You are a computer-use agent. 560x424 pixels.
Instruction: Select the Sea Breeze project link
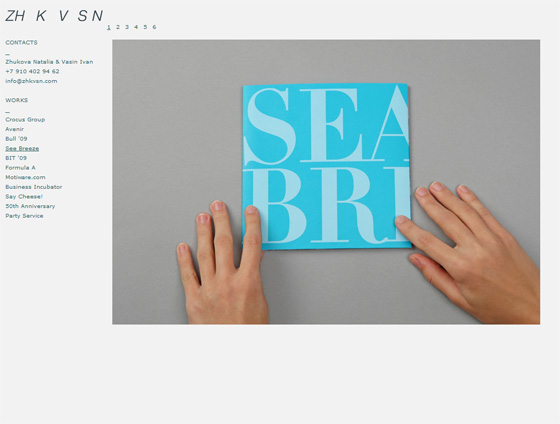tap(22, 149)
